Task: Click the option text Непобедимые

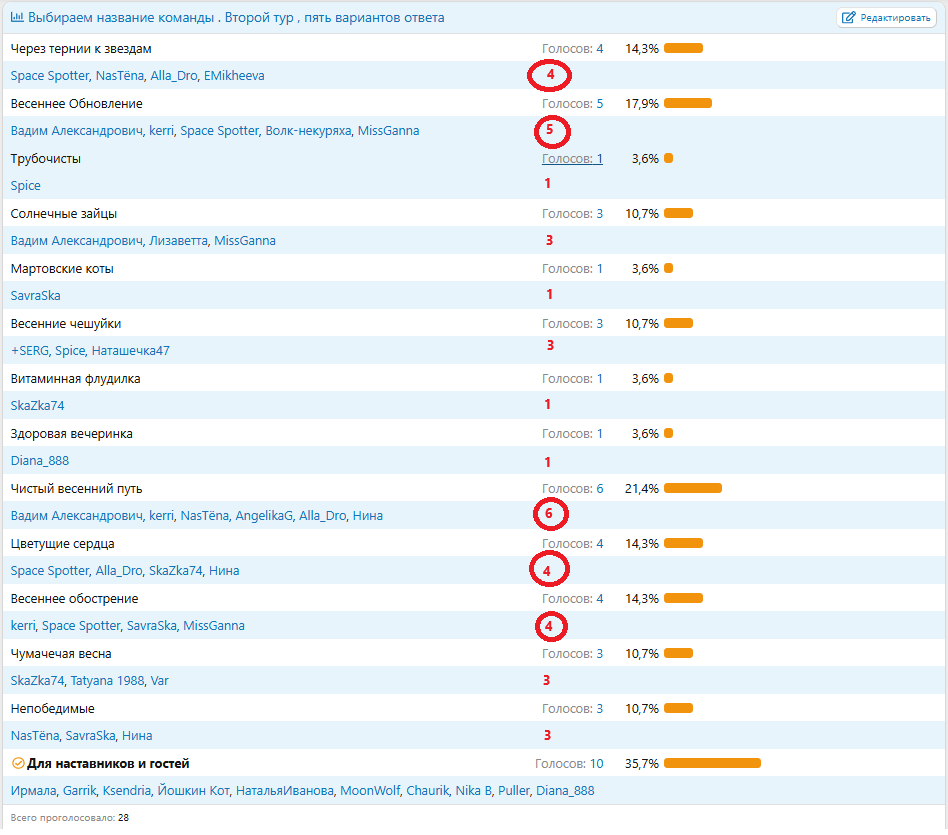Action: point(53,709)
